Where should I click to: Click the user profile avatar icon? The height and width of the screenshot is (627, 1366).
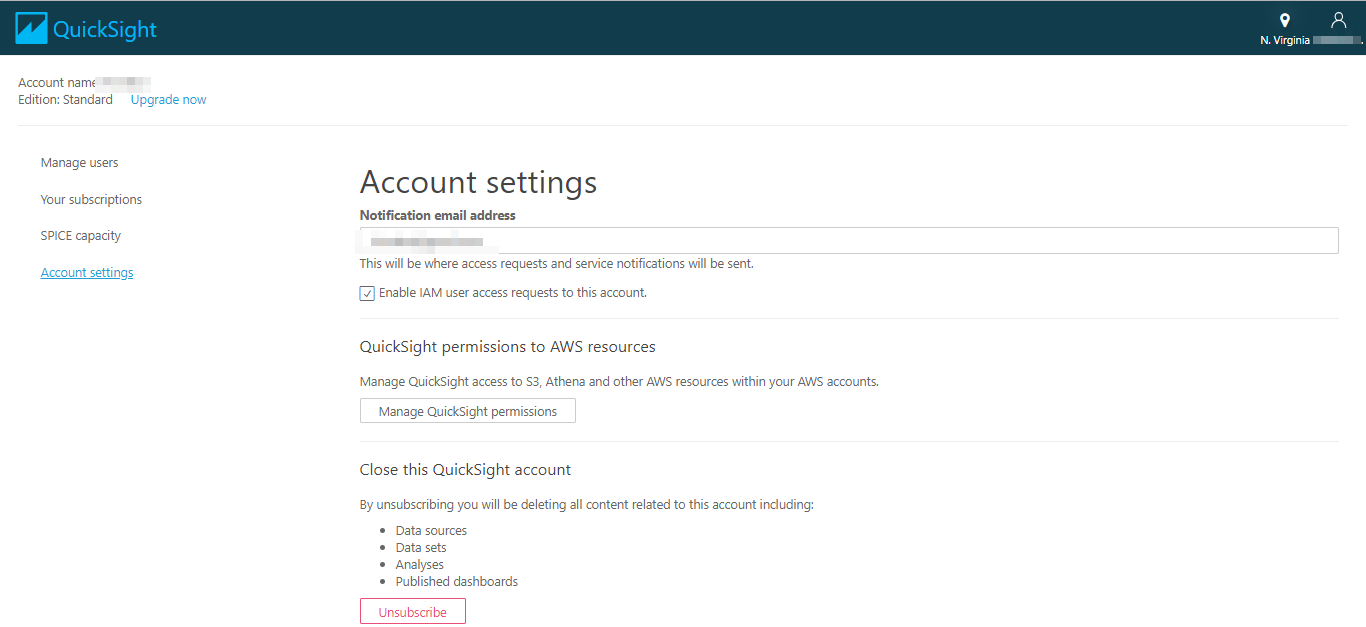point(1338,19)
